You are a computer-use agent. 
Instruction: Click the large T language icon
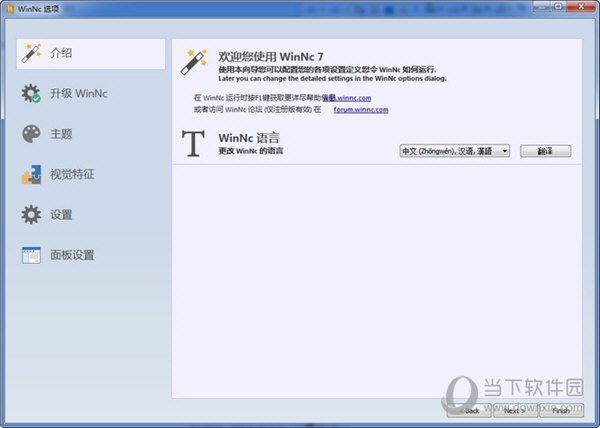coord(193,143)
